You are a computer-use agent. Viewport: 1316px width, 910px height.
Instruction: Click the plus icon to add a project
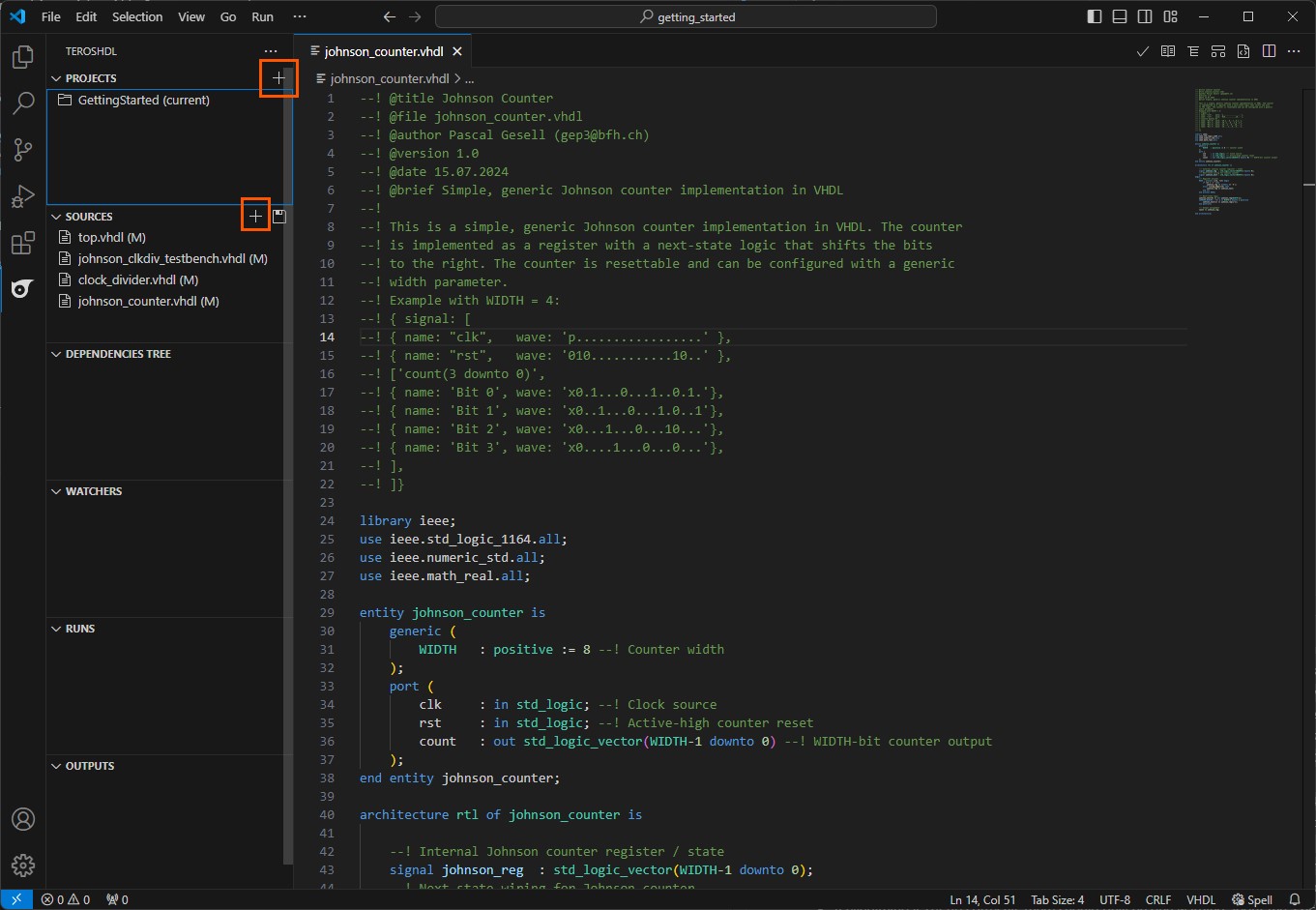(x=278, y=78)
